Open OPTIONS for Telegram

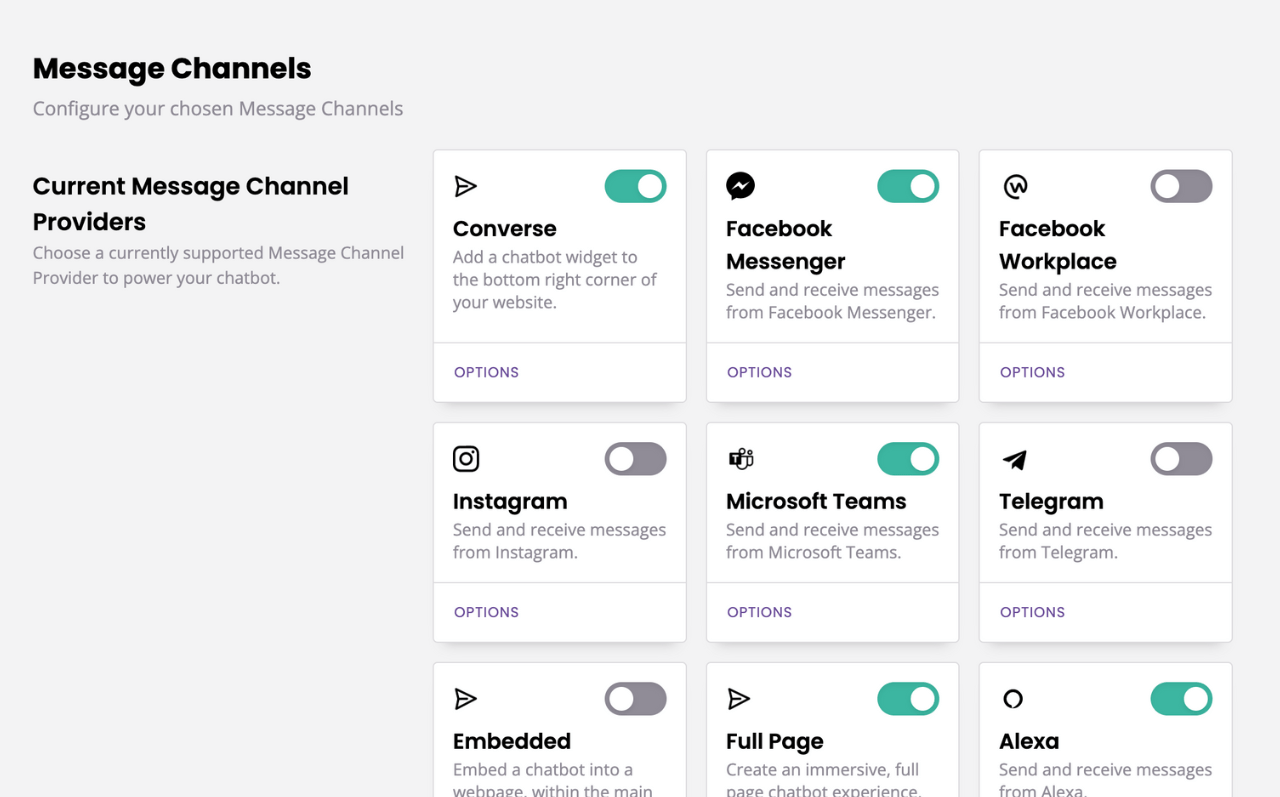click(x=1032, y=611)
